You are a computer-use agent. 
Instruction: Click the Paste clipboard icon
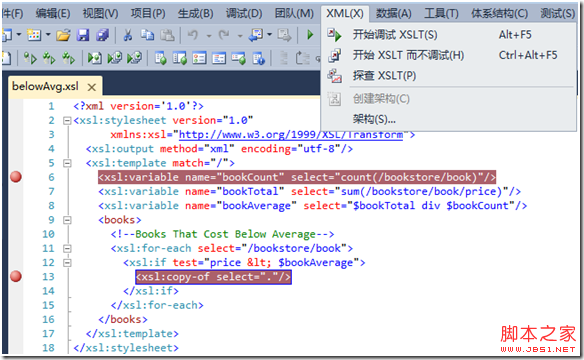point(167,35)
